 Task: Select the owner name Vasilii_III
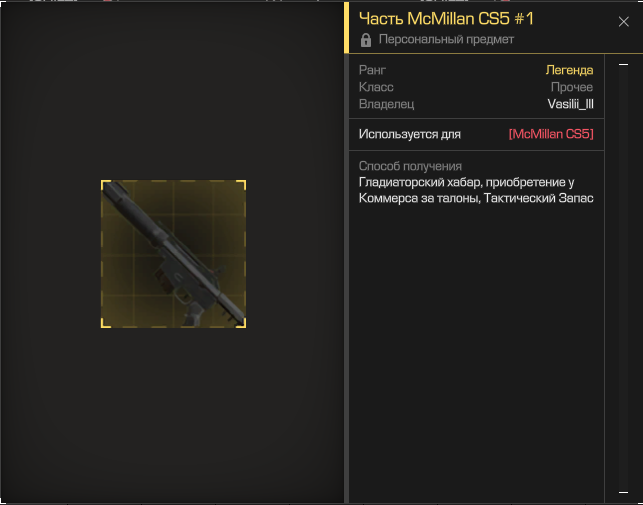tap(570, 104)
